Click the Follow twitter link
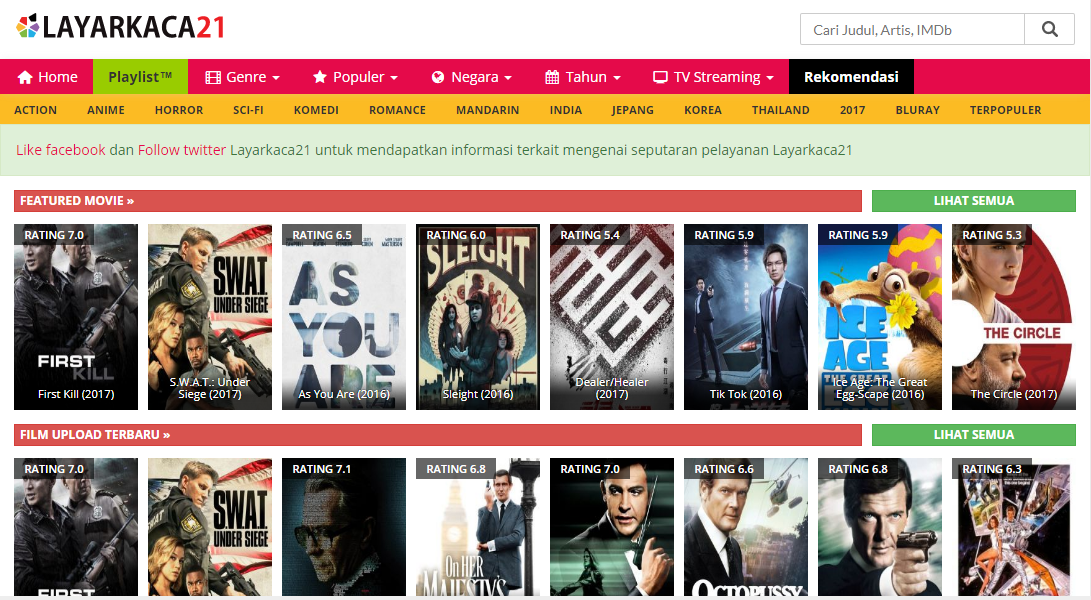 (x=182, y=150)
